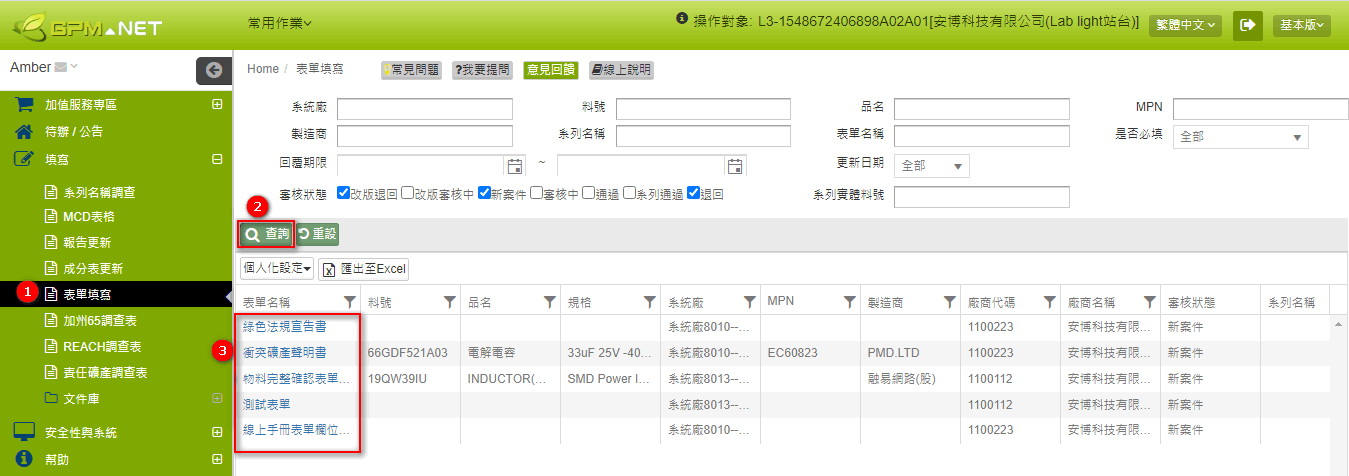Click the logout arrow icon in header

1247,25
